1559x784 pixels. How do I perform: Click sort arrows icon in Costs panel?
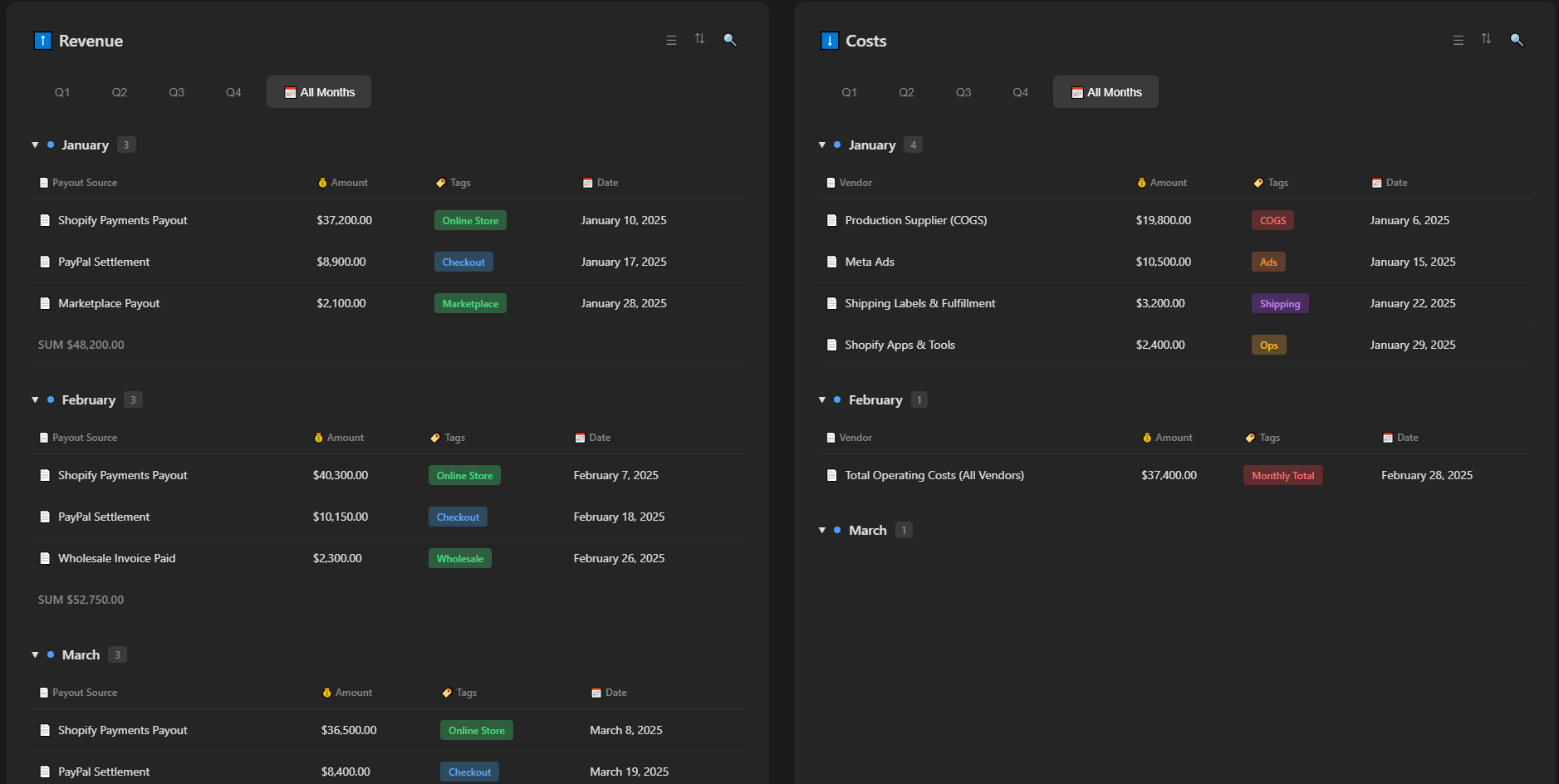point(1486,39)
